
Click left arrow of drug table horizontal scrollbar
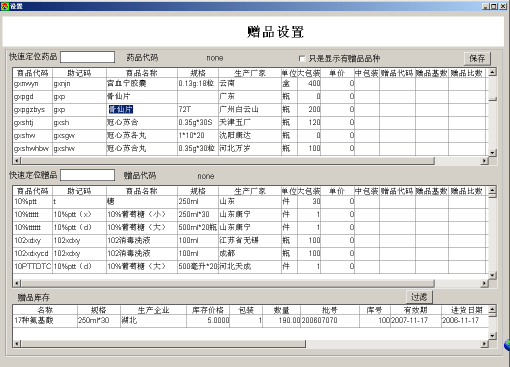tap(17, 161)
